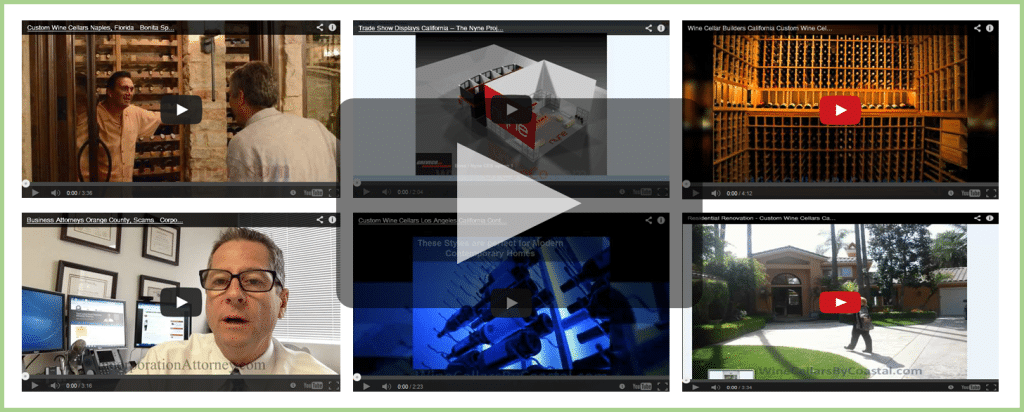Click watch later clock on Custom Wine Cellars Naples video
This screenshot has width=1024, height=412.
tap(294, 193)
